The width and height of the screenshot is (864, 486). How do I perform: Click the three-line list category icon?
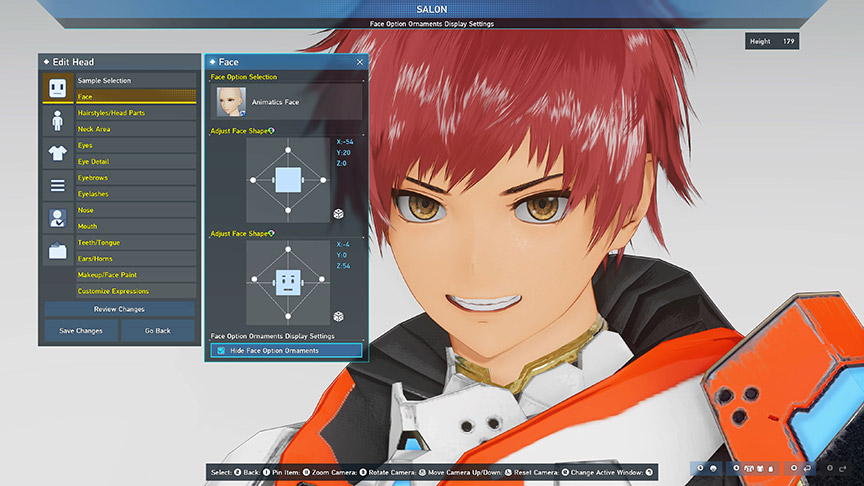point(57,185)
